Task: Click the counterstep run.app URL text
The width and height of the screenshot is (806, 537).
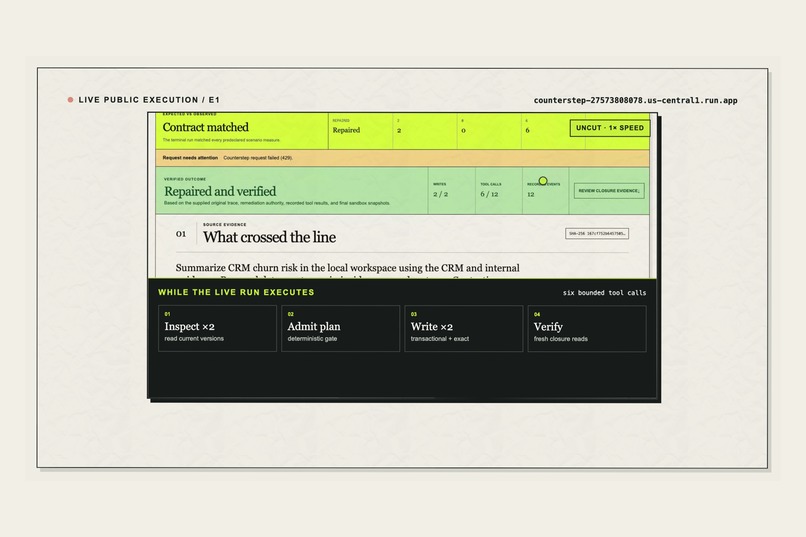Action: click(x=635, y=100)
